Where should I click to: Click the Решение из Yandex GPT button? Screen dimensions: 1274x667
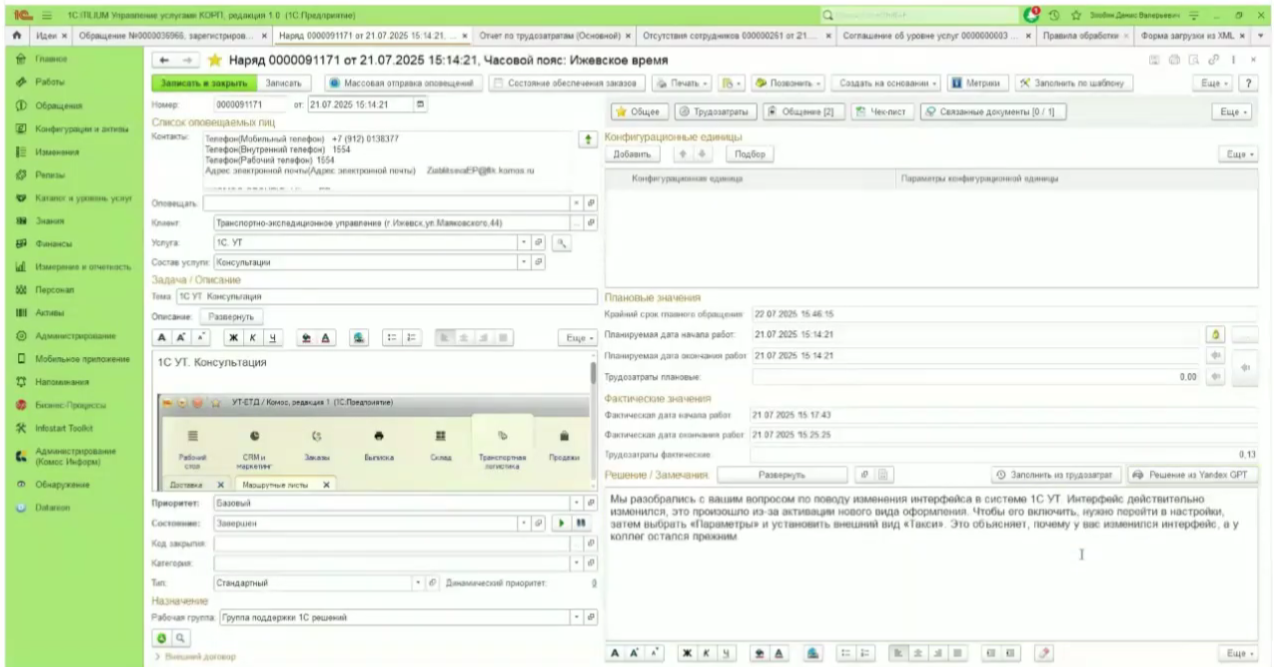(x=1191, y=474)
